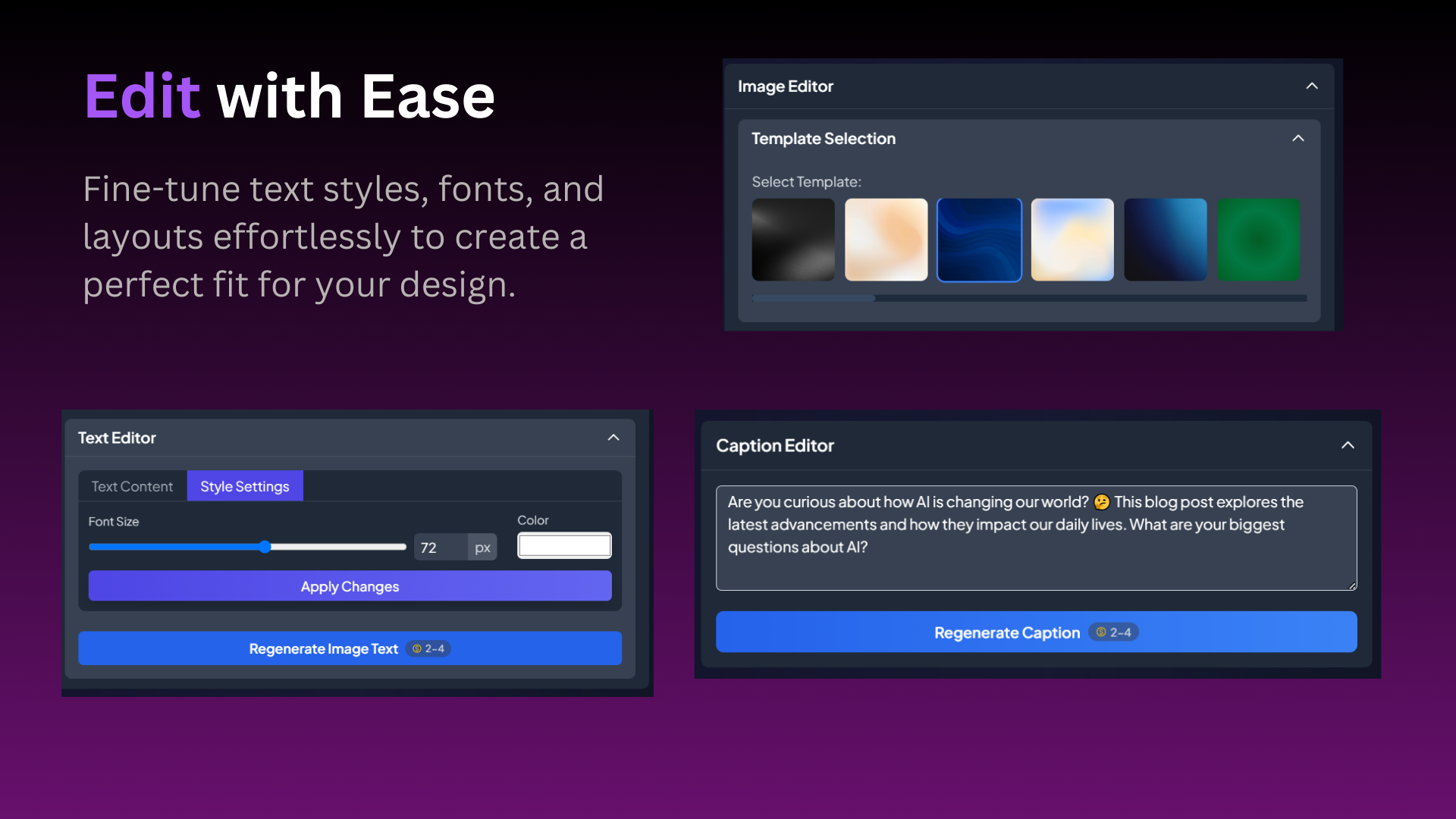Click the Image Editor panel title

(786, 86)
